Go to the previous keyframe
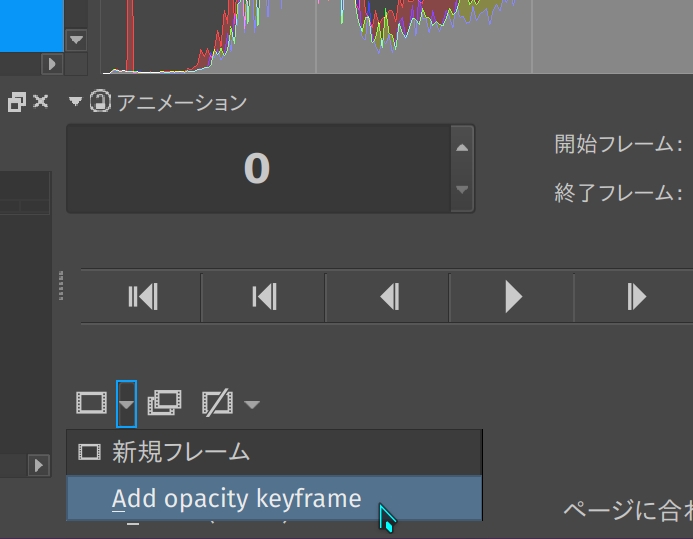This screenshot has width=693, height=539. pos(264,296)
